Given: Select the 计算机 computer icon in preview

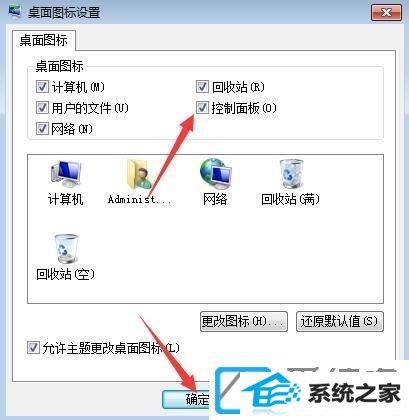Looking at the screenshot, I should click(66, 175).
